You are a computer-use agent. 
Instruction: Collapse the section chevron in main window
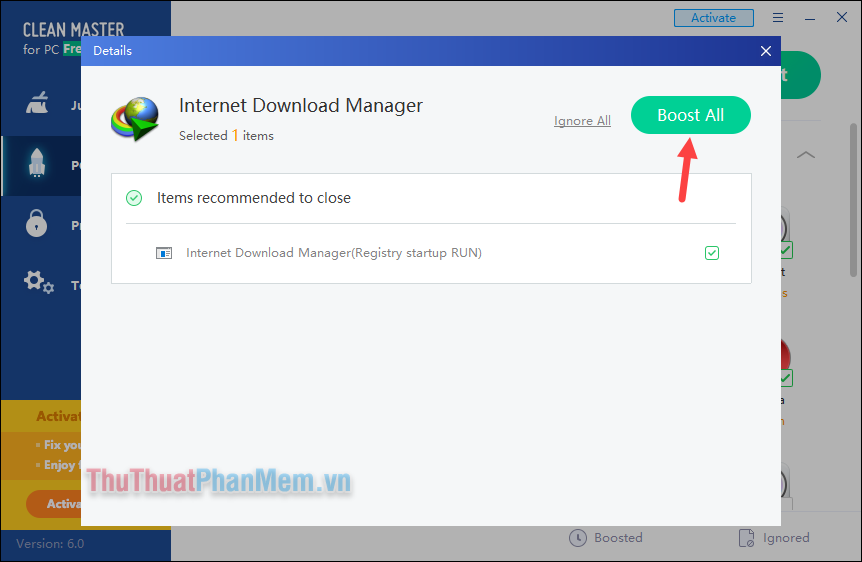click(x=806, y=155)
